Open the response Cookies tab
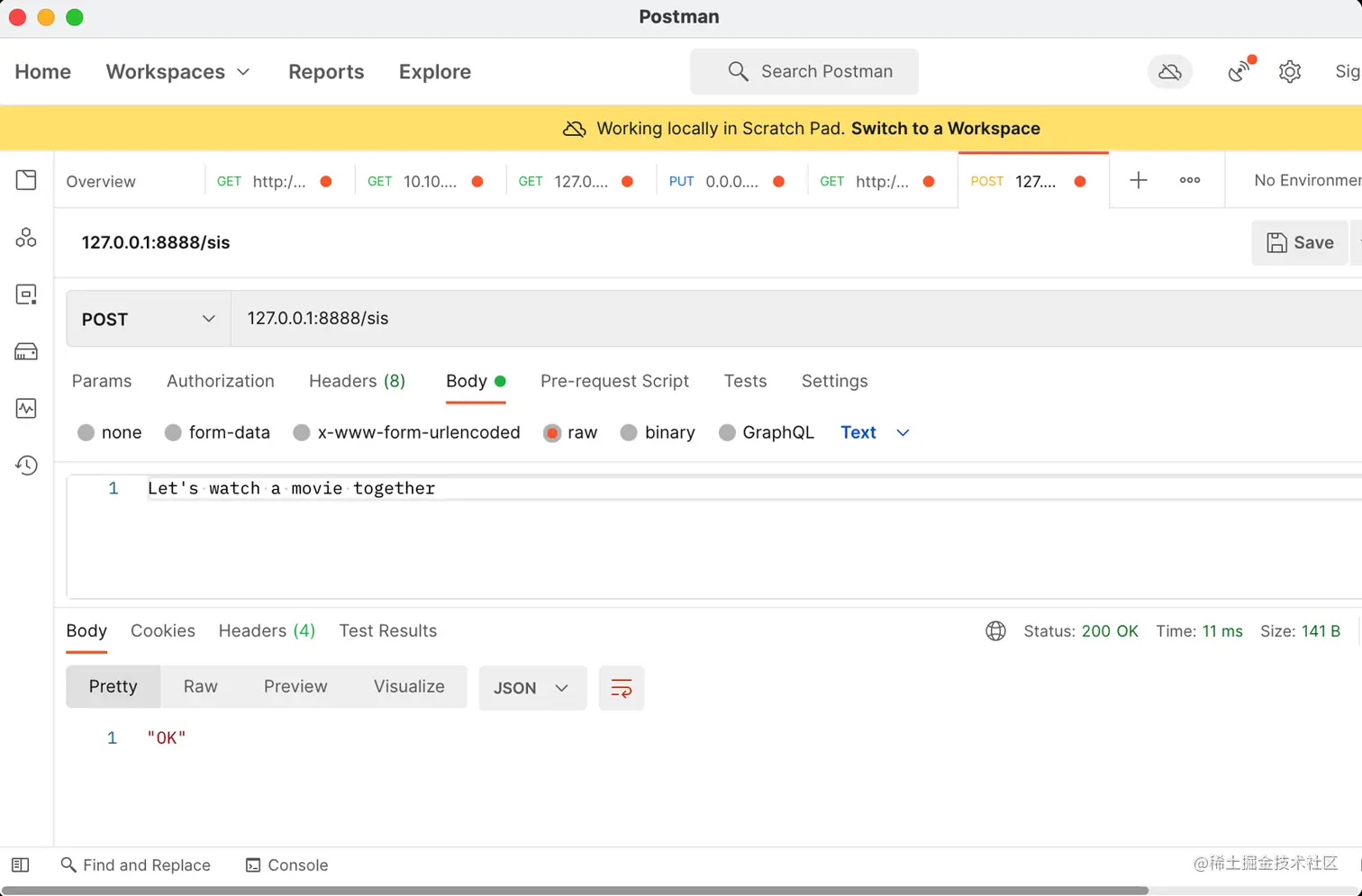Screen dimensions: 1362x896 (163, 631)
